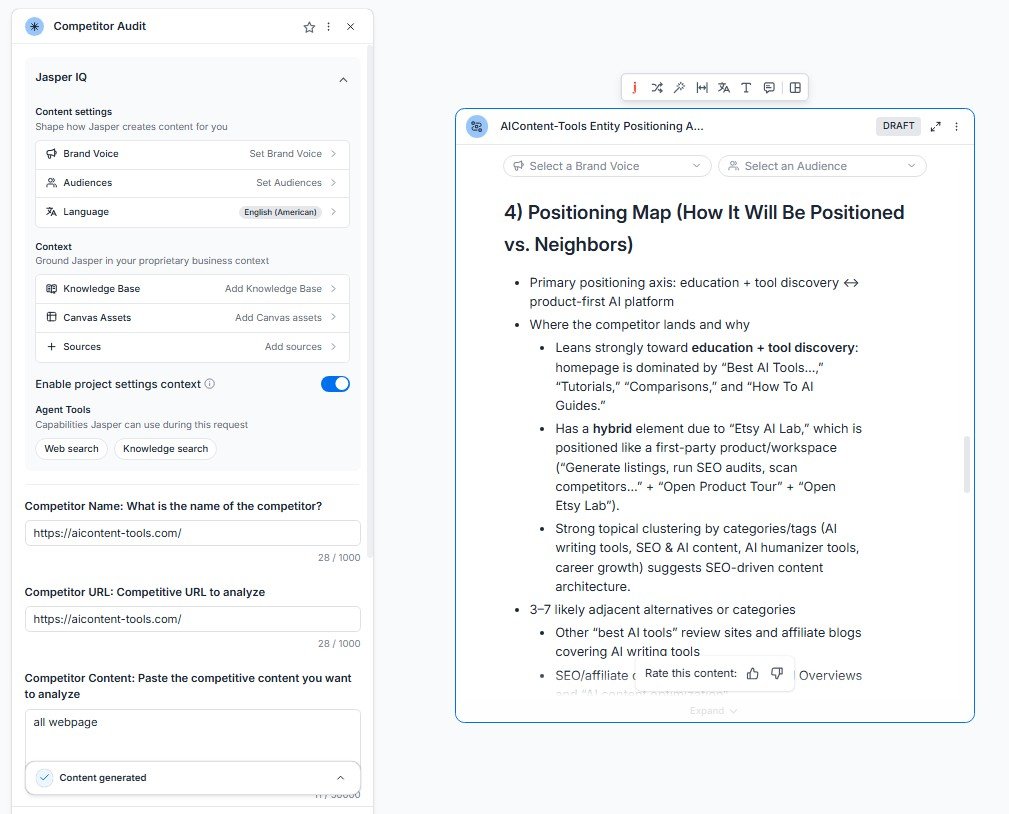Click the Canvas Assets grid icon
Image resolution: width=1009 pixels, height=814 pixels.
[x=51, y=317]
